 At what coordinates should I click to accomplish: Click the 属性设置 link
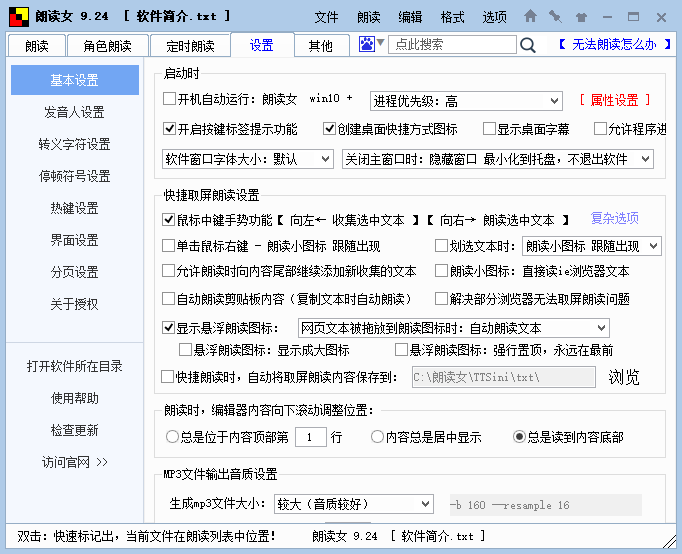pyautogui.click(x=615, y=100)
